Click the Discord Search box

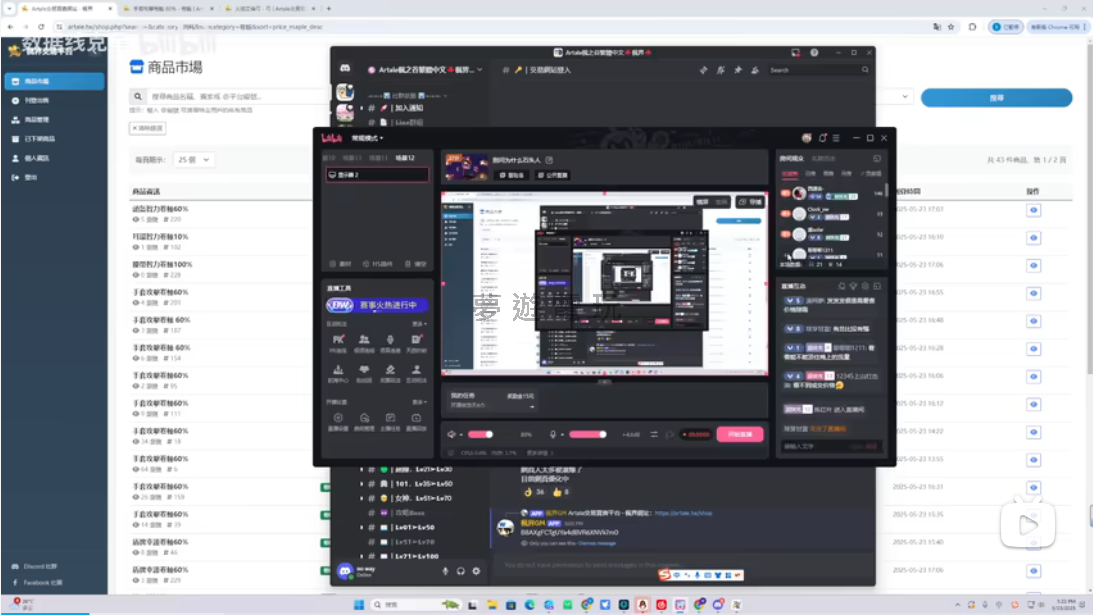coord(818,70)
